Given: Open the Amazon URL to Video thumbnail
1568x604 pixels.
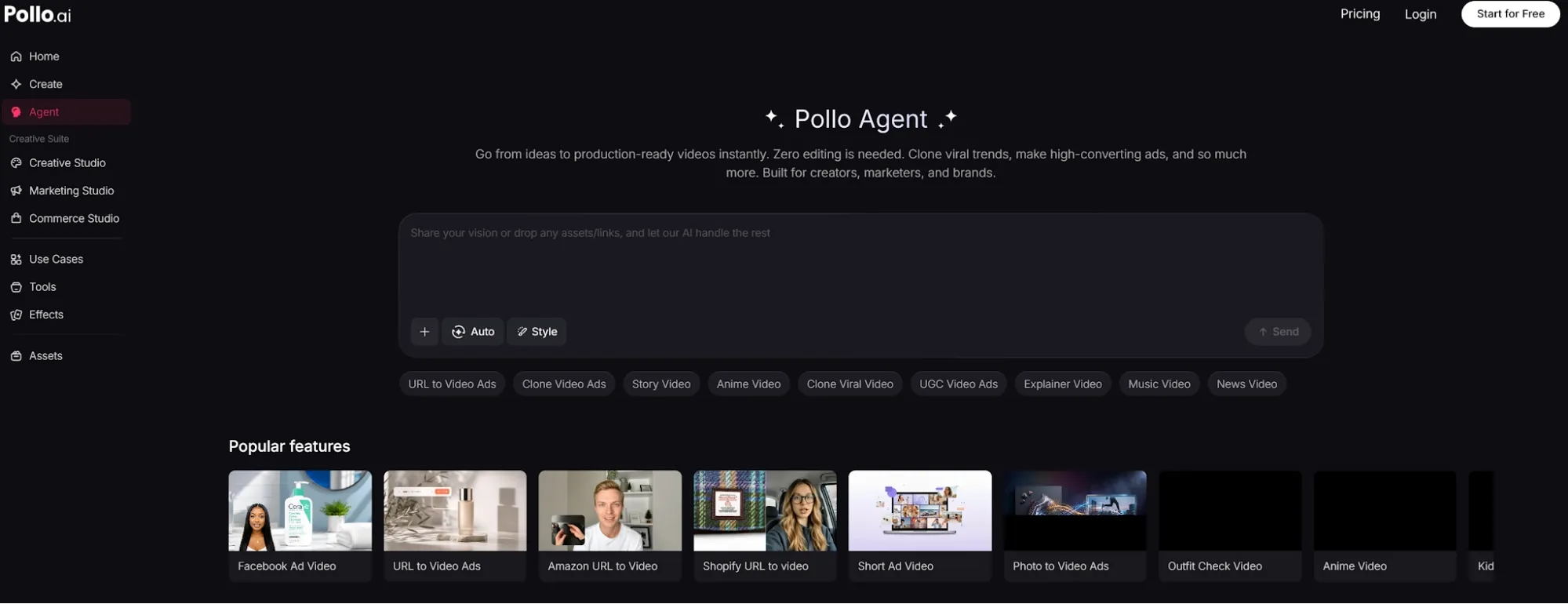Looking at the screenshot, I should click(610, 511).
